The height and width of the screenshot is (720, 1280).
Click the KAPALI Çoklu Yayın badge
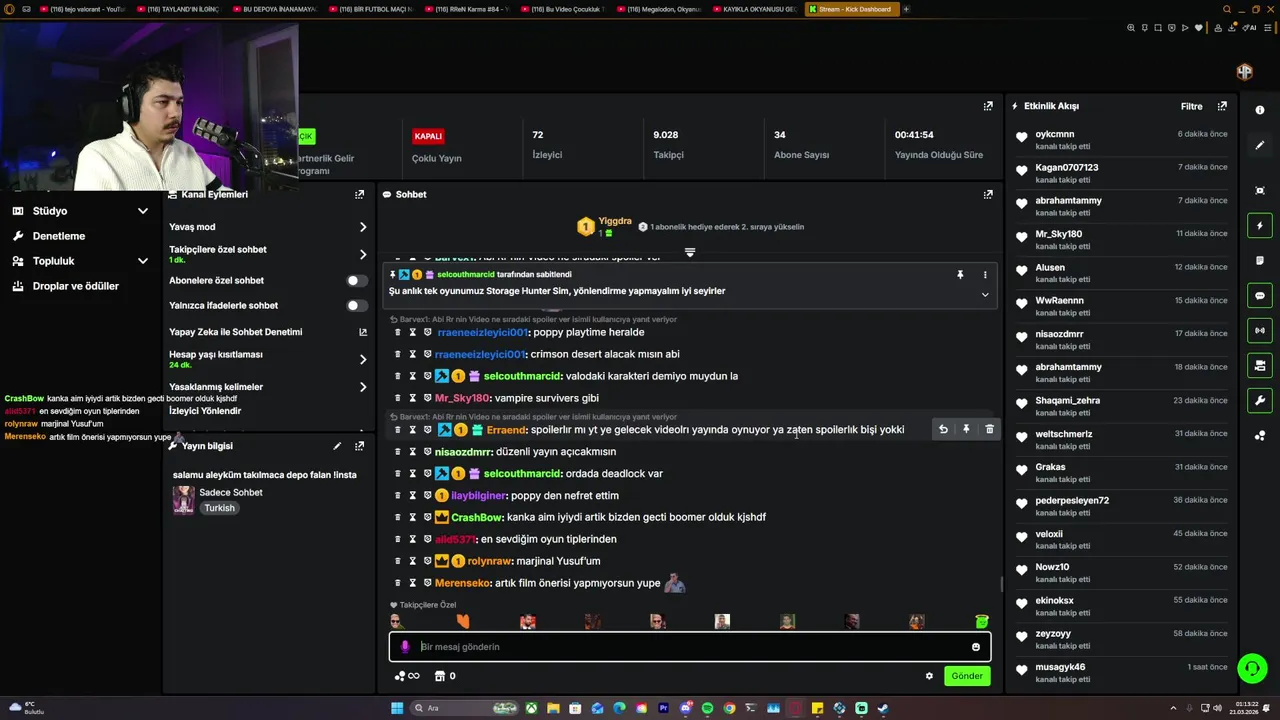(x=428, y=136)
